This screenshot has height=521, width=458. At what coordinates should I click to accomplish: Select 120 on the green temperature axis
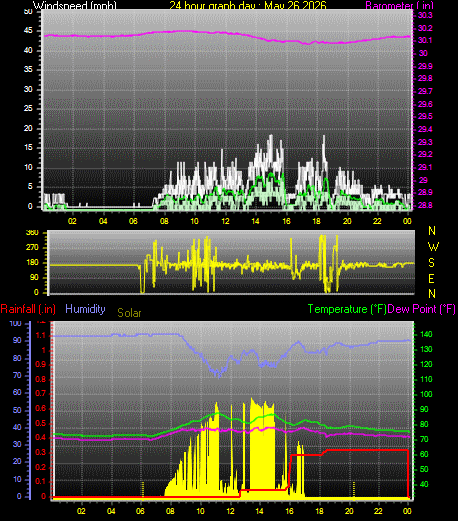[426, 364]
